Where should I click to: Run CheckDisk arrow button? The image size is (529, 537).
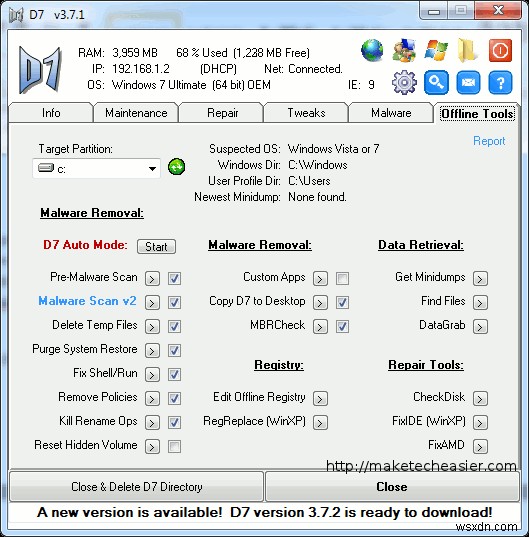point(480,398)
